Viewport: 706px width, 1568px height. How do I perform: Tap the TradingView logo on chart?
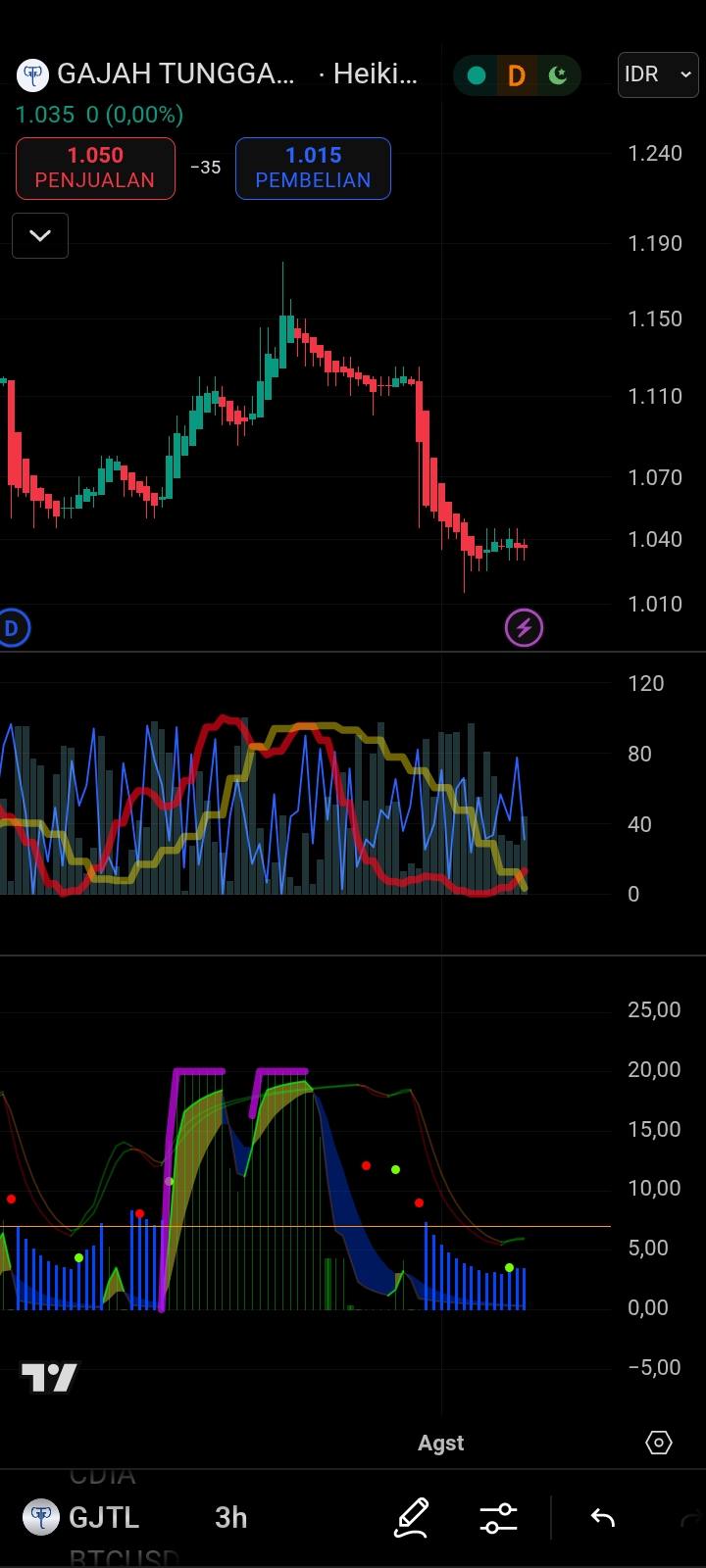tap(49, 1378)
